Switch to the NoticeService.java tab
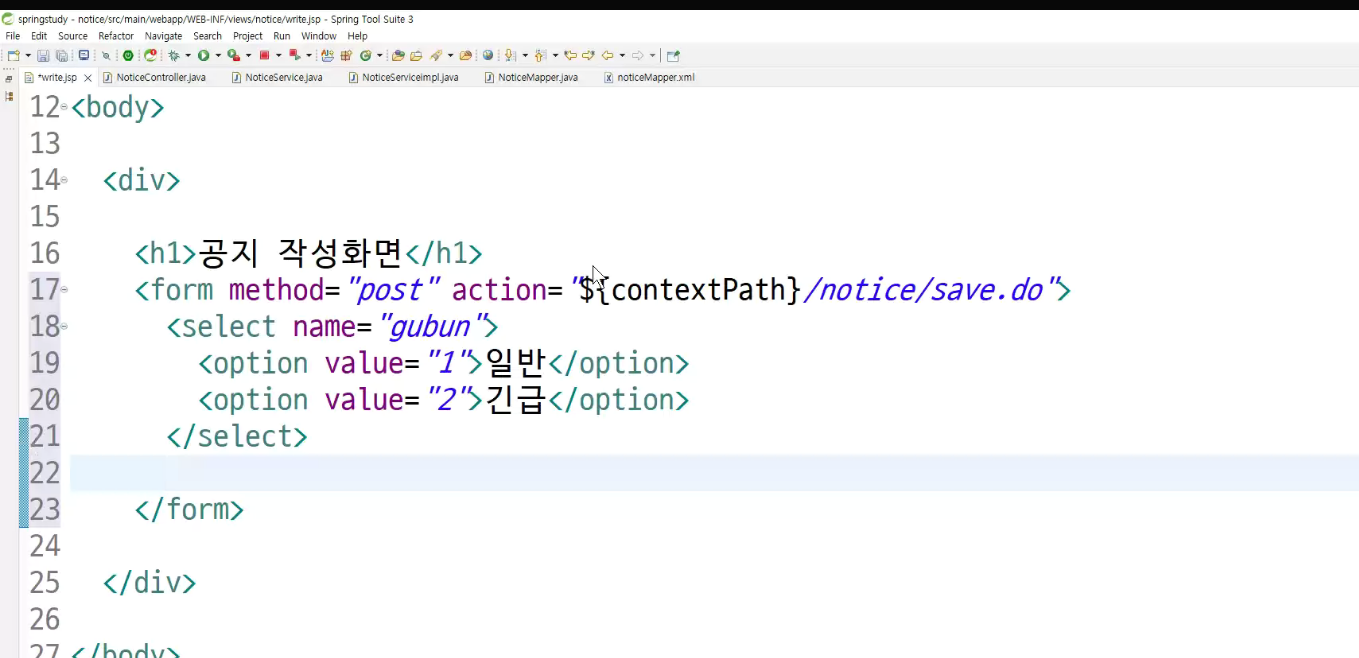Image resolution: width=1359 pixels, height=658 pixels. [277, 77]
